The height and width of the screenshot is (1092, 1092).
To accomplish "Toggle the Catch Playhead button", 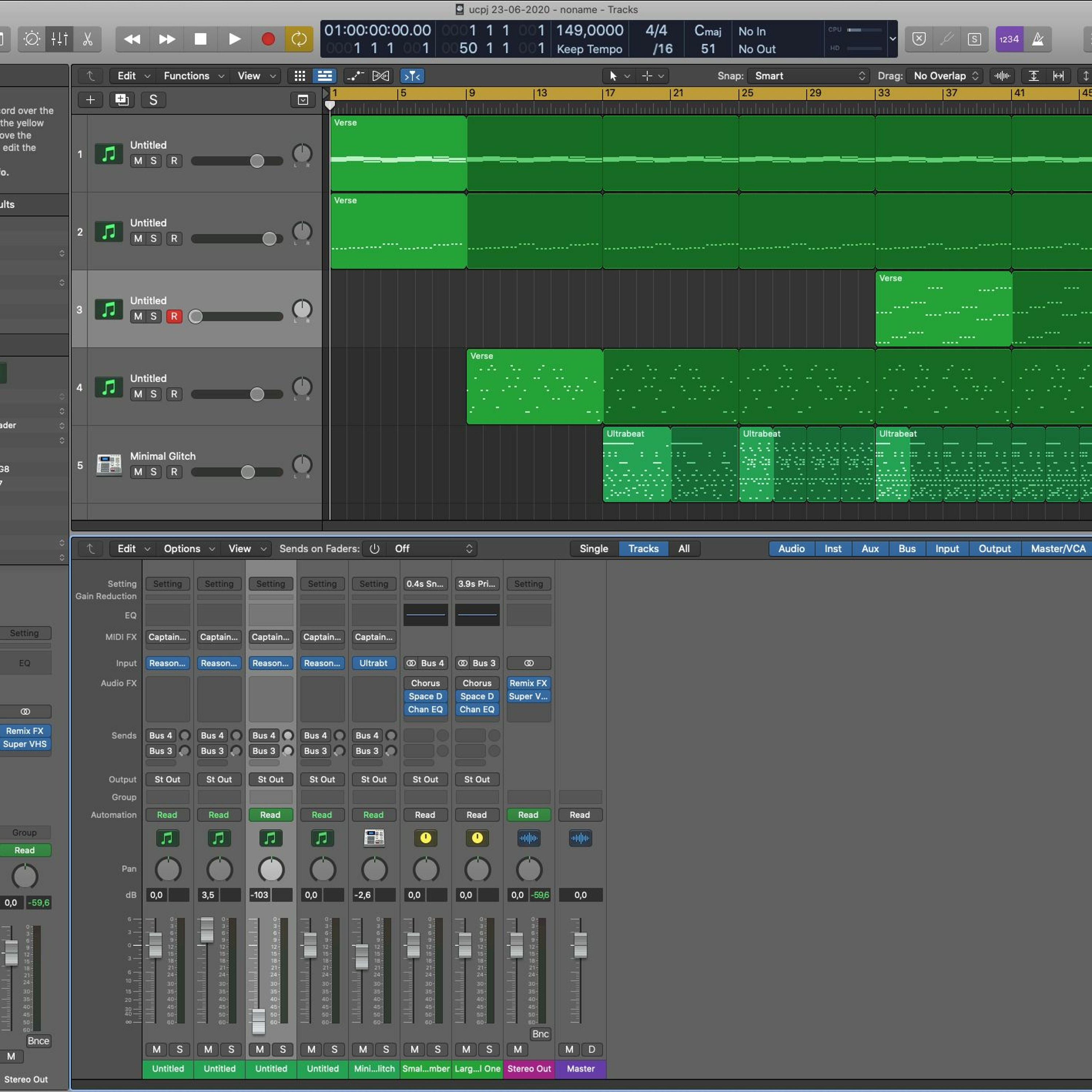I will click(412, 76).
